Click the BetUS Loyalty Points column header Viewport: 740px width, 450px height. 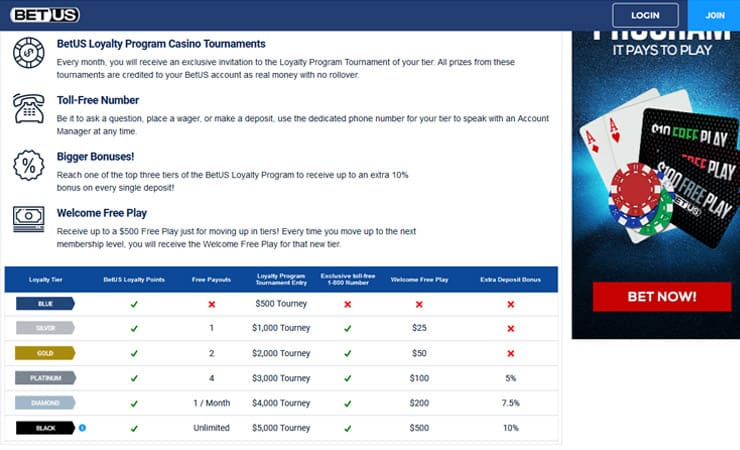coord(134,280)
